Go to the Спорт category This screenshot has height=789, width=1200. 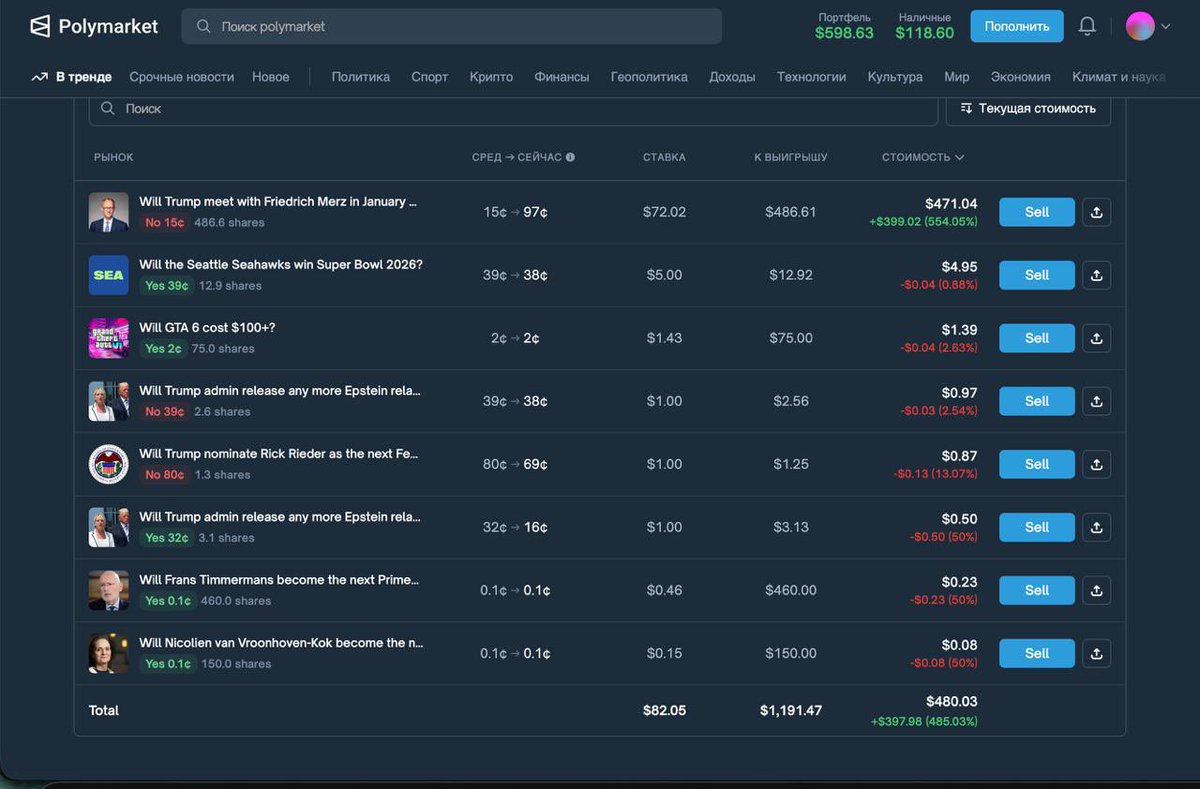(x=430, y=77)
